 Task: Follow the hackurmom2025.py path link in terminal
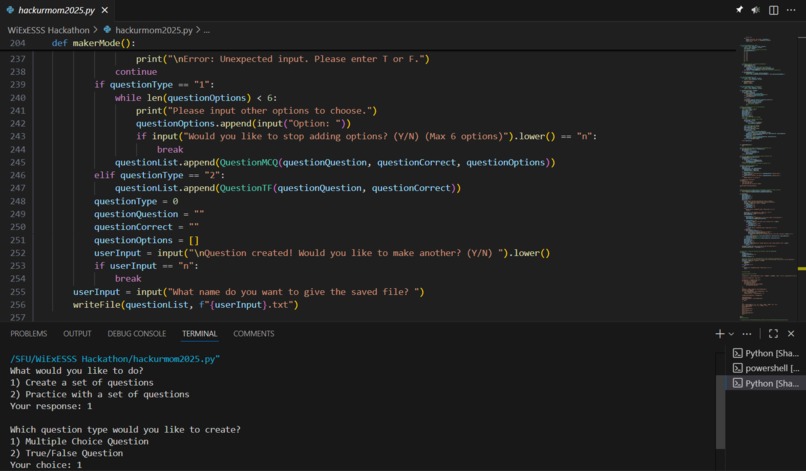point(115,359)
